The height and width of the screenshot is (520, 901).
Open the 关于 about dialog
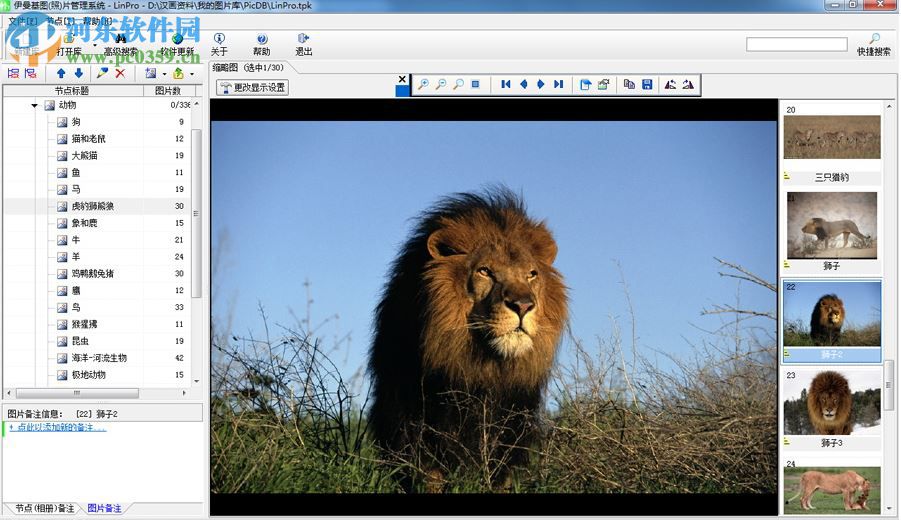click(x=219, y=44)
